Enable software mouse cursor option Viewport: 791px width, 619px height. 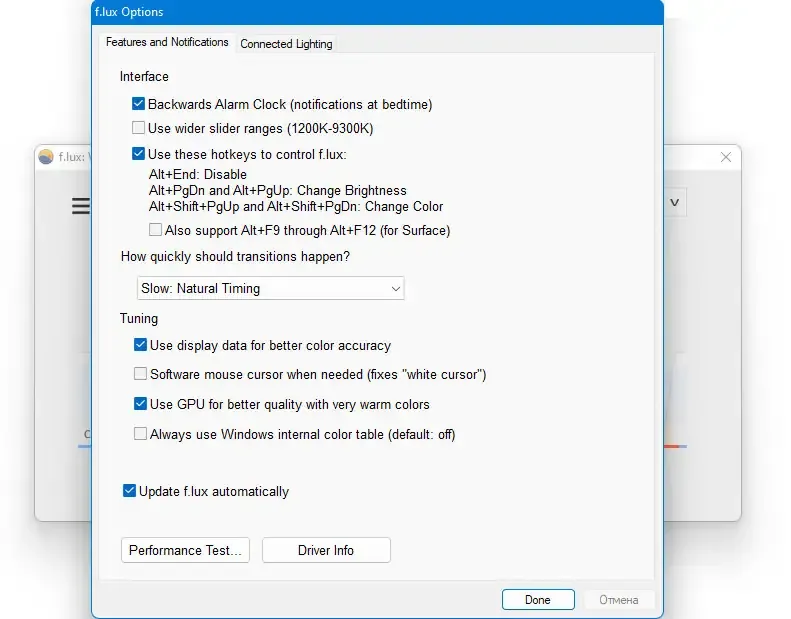tap(140, 374)
